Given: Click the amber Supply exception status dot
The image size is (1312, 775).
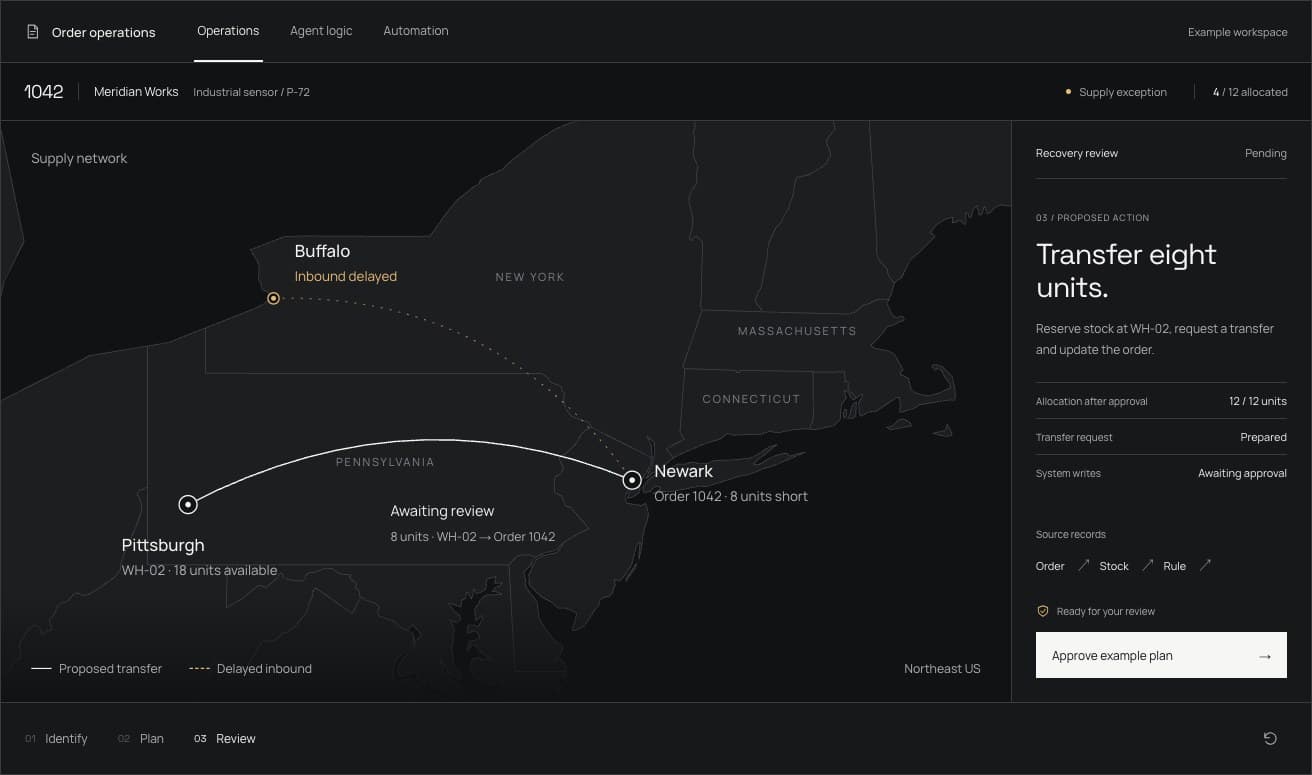Looking at the screenshot, I should (x=1068, y=92).
